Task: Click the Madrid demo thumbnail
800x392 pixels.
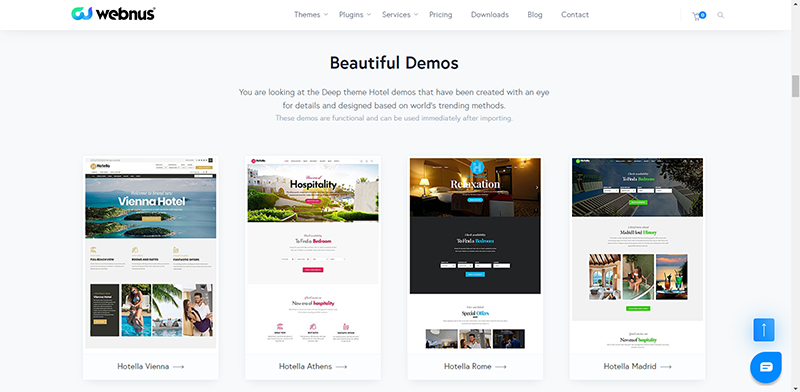Action: tap(637, 253)
